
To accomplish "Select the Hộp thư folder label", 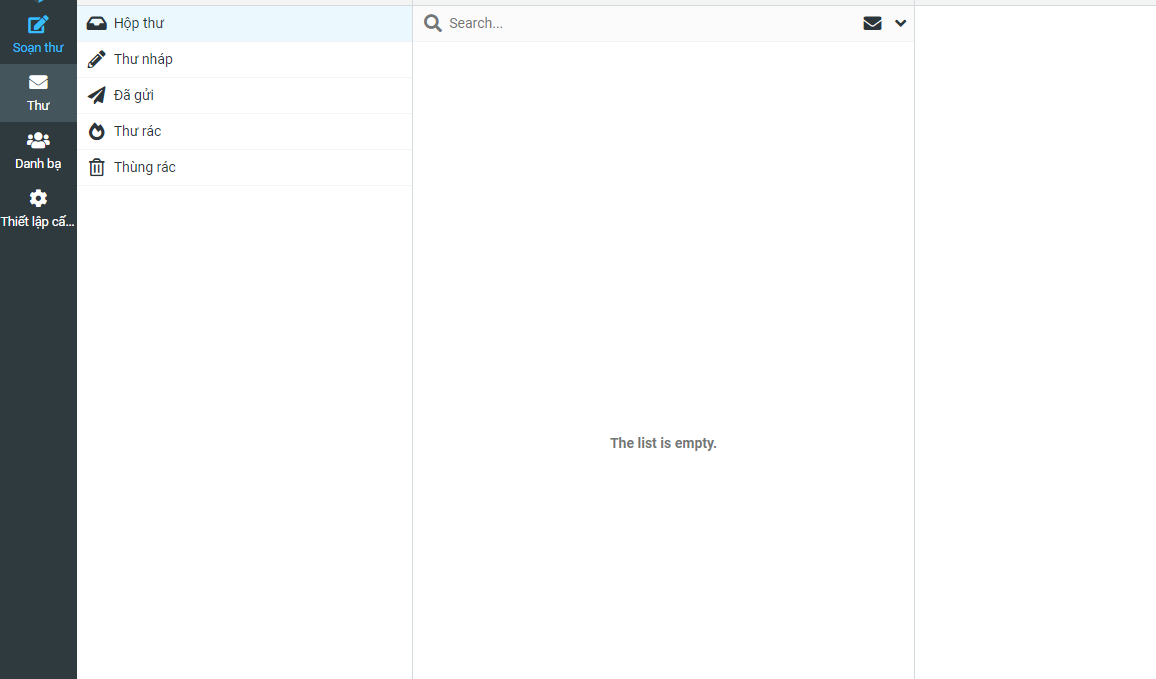I will (x=139, y=23).
